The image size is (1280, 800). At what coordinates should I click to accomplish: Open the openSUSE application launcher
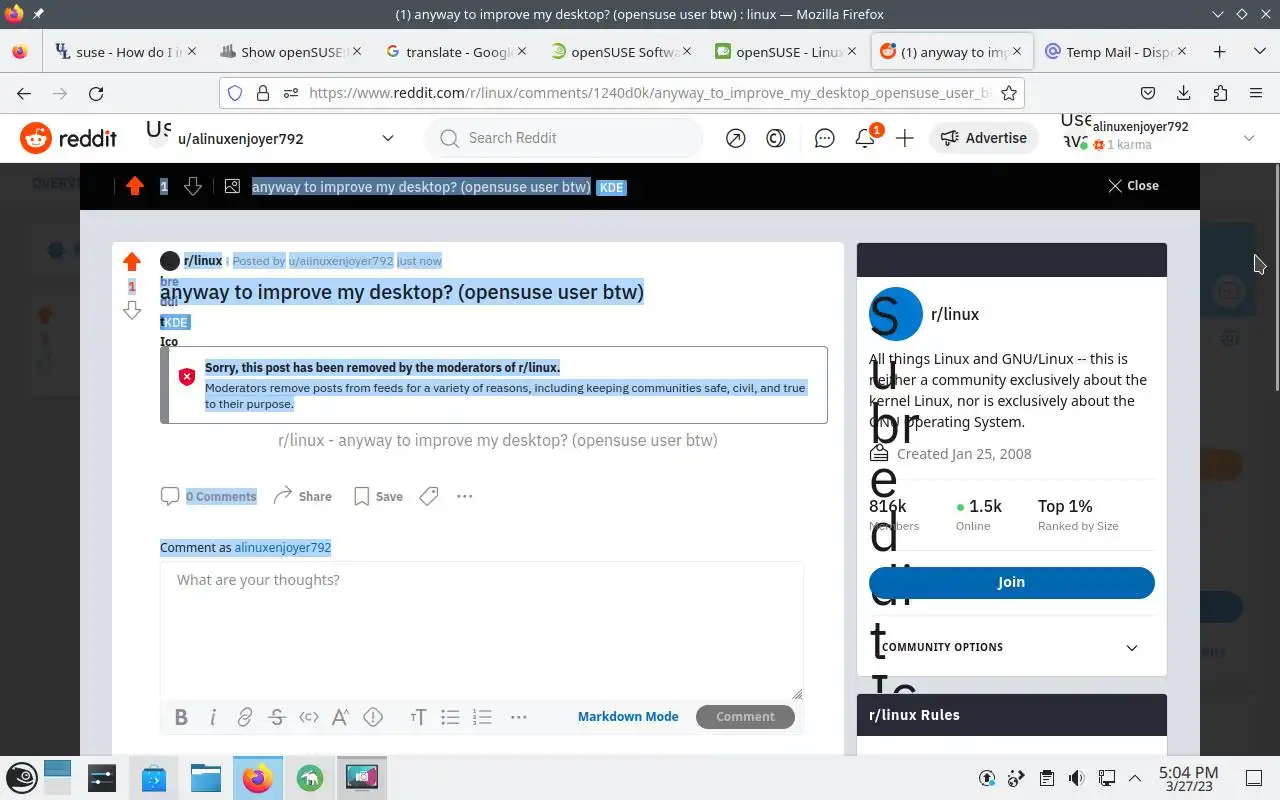tap(23, 778)
